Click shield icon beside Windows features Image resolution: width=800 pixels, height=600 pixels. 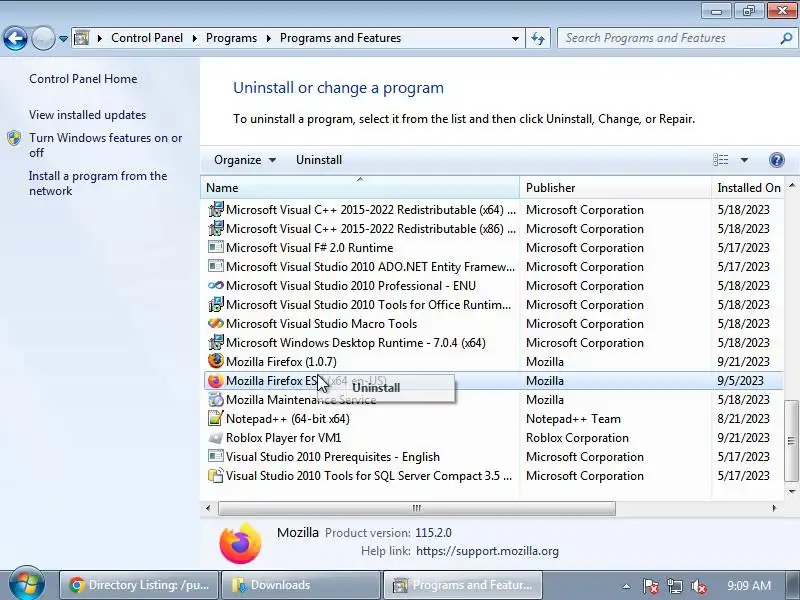point(14,138)
